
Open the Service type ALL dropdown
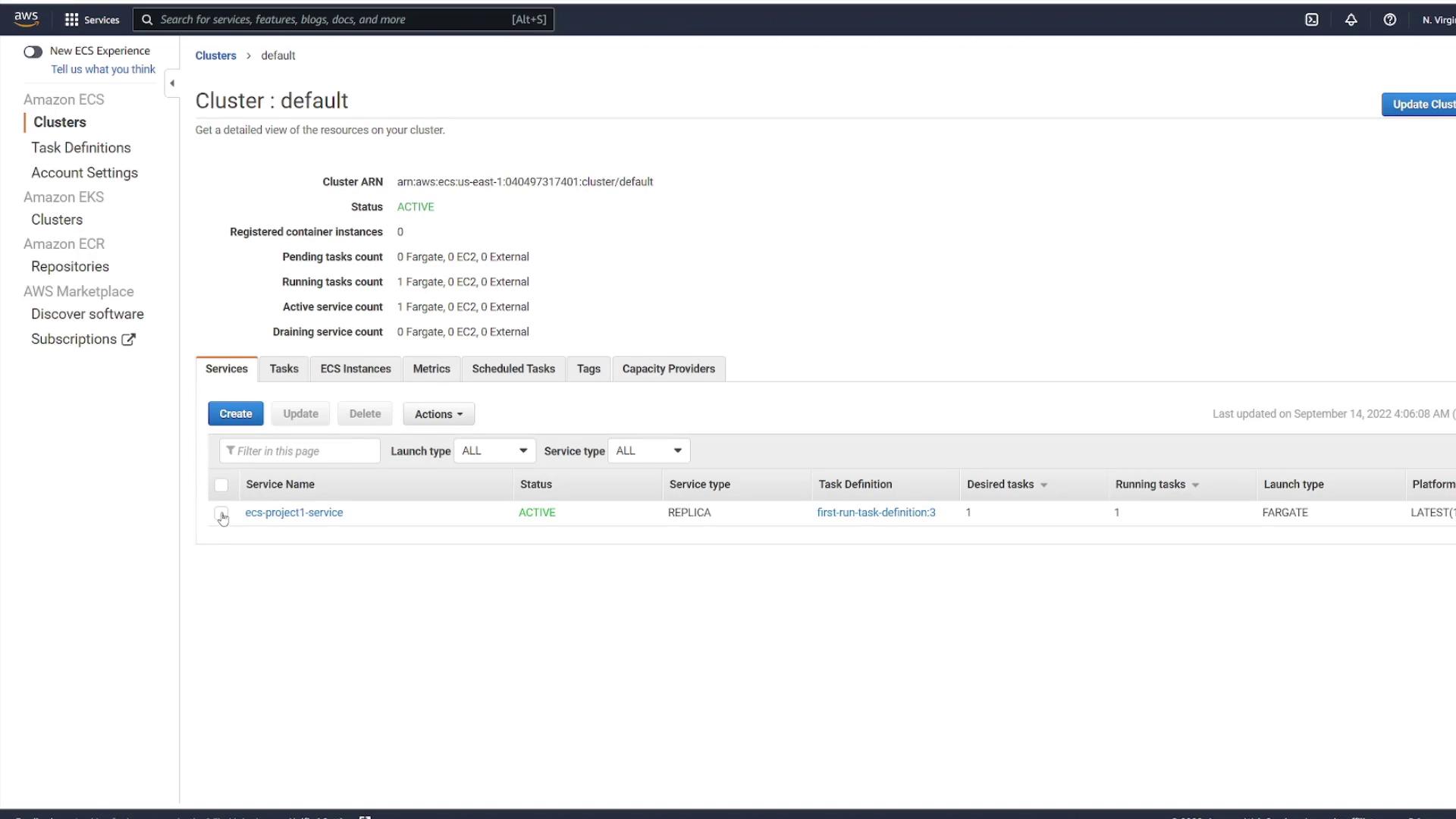pyautogui.click(x=648, y=451)
